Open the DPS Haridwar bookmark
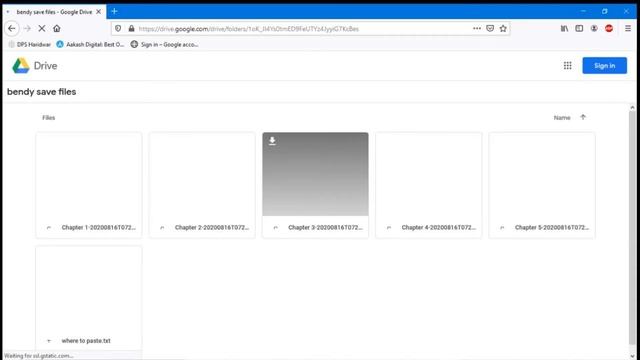640x360 pixels. pos(29,44)
